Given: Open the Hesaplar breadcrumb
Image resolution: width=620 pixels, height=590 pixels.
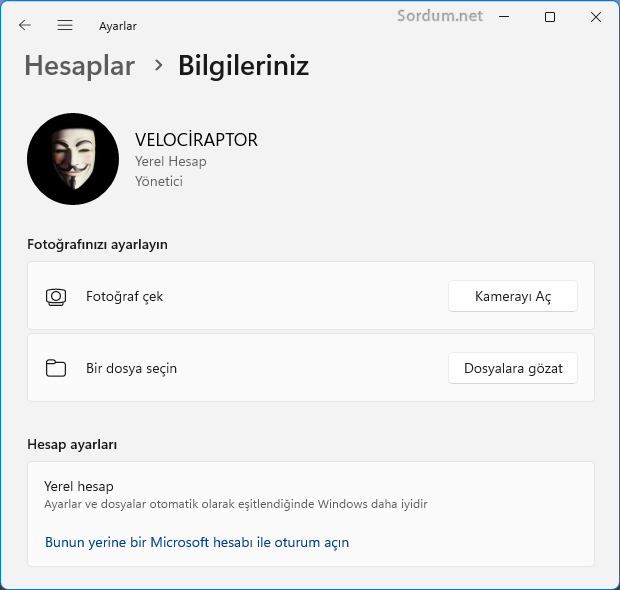Looking at the screenshot, I should coord(80,66).
